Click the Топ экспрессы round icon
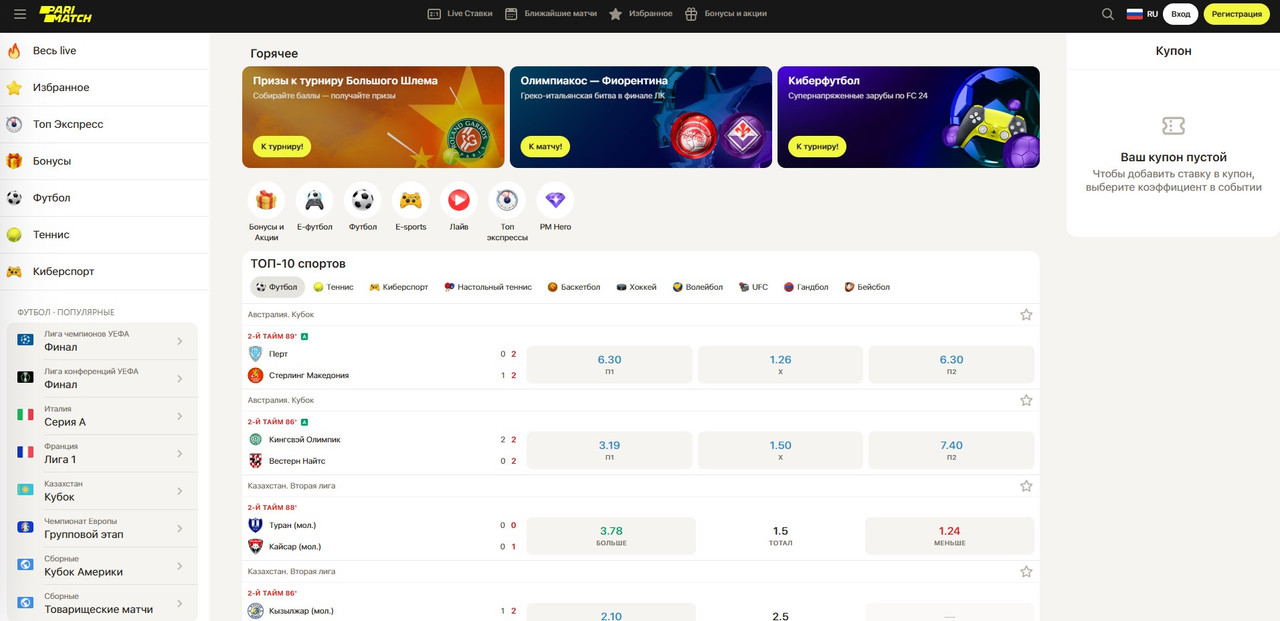Screen dimensions: 1280x621 click(507, 200)
